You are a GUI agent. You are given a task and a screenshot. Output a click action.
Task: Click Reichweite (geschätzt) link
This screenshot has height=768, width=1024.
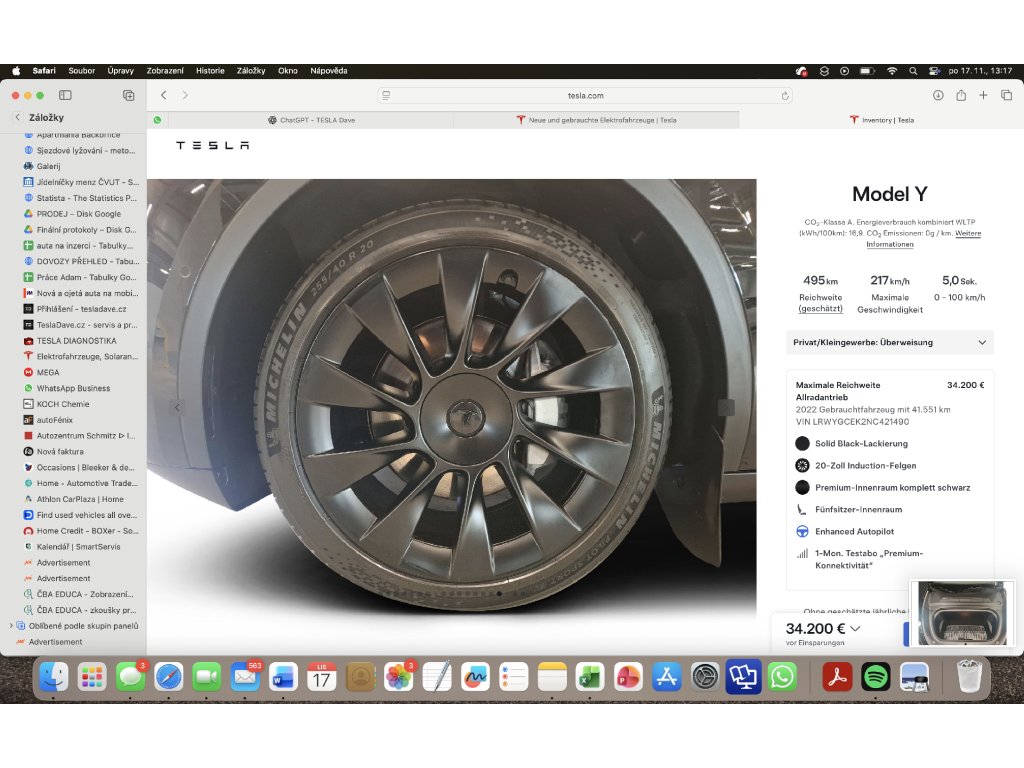click(821, 303)
